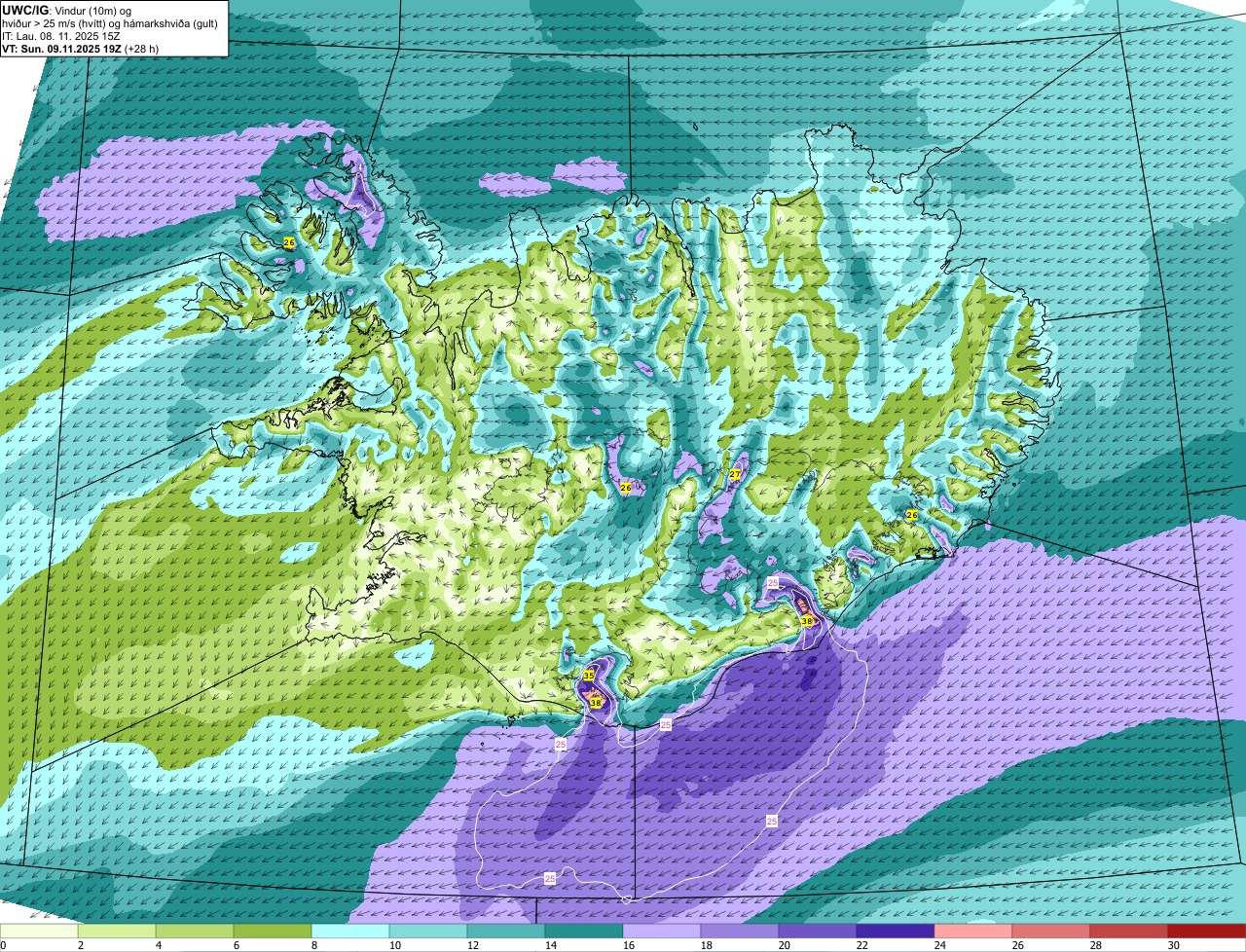Click the legend scale label "4"

point(159,945)
